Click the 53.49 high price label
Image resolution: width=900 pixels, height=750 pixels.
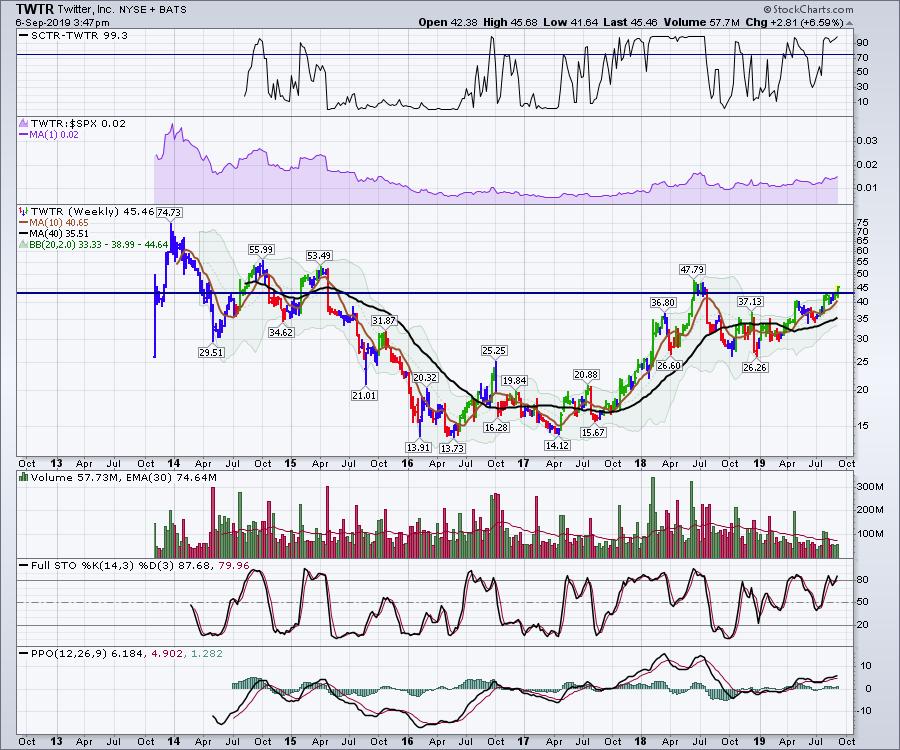pos(319,255)
